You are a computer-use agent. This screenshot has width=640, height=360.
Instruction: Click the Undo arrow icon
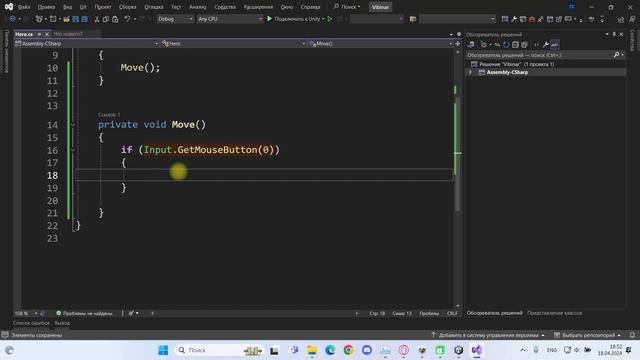127,19
